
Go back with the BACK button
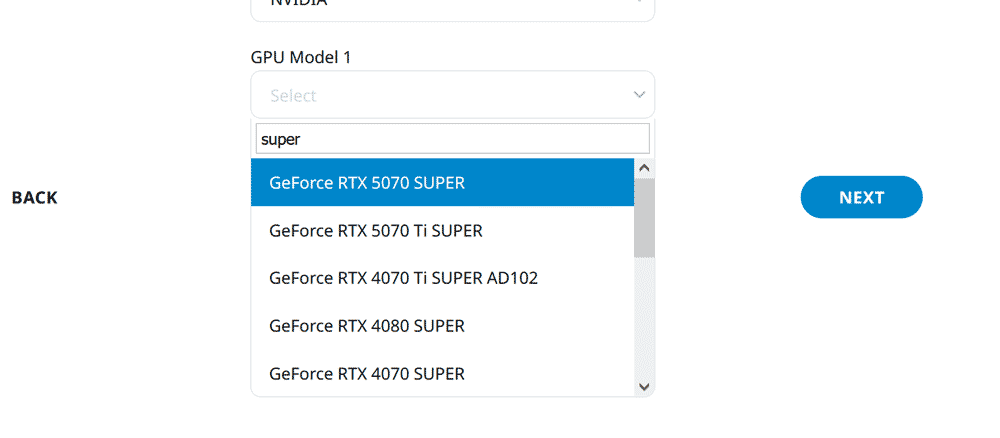pyautogui.click(x=35, y=198)
